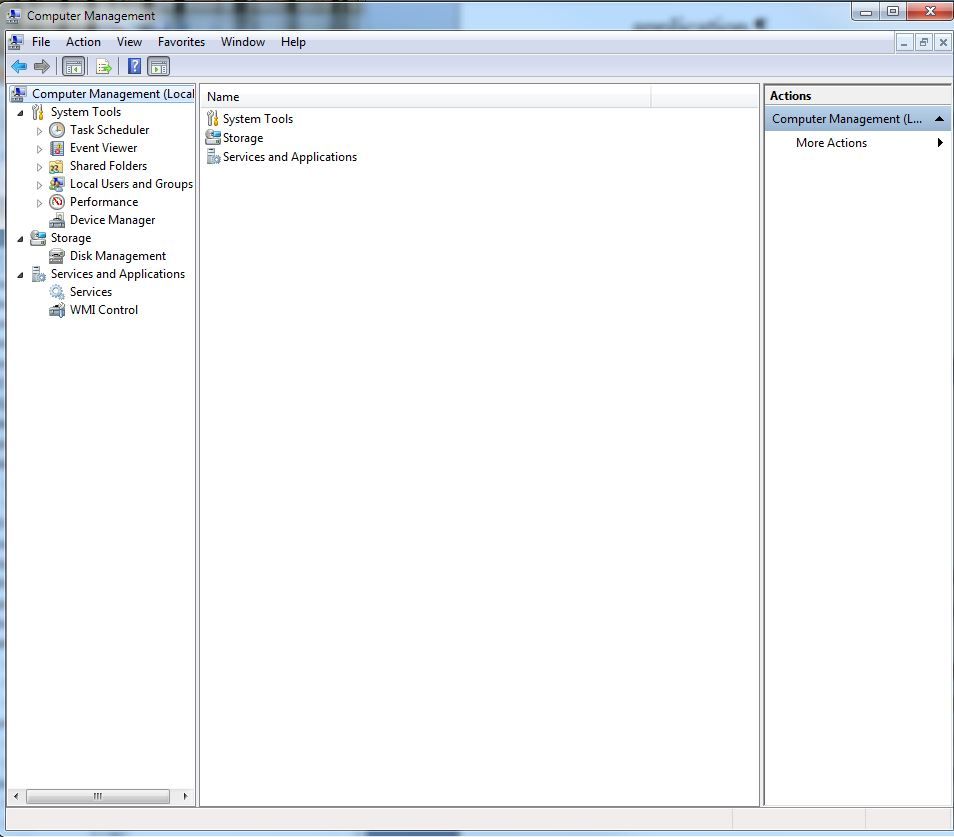Click the More Actions button
This screenshot has width=954, height=837.
pyautogui.click(x=831, y=142)
